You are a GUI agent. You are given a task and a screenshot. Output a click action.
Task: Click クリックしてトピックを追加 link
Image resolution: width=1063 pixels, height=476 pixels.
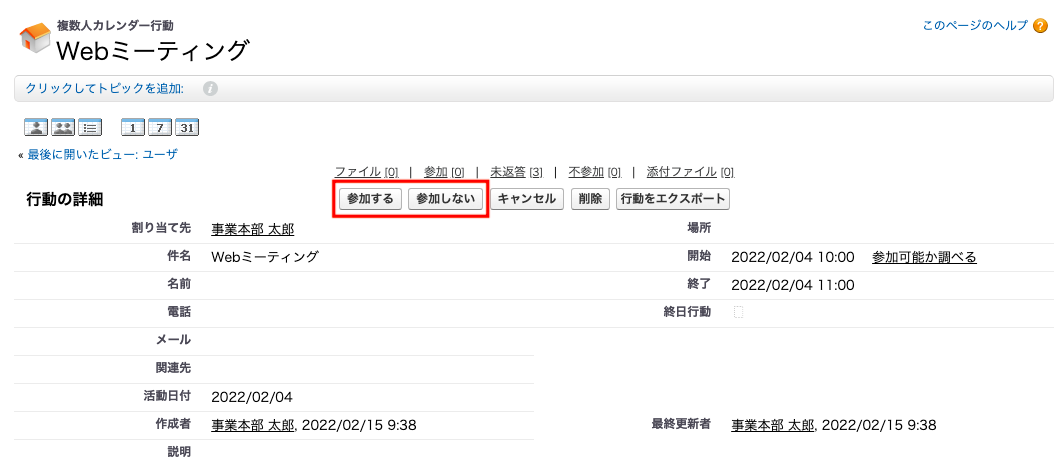click(105, 89)
